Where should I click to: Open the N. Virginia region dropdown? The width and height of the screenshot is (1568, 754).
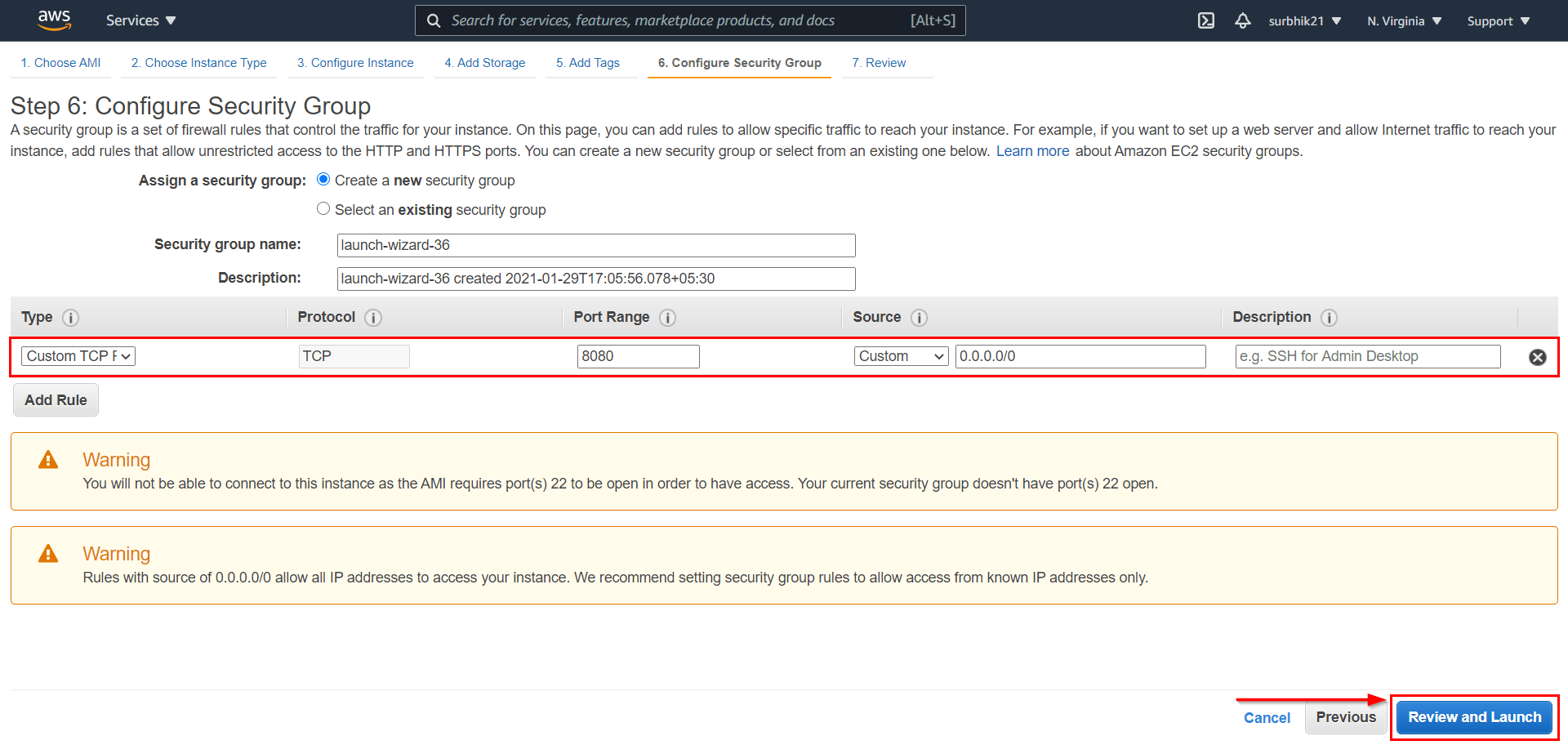pos(1403,20)
